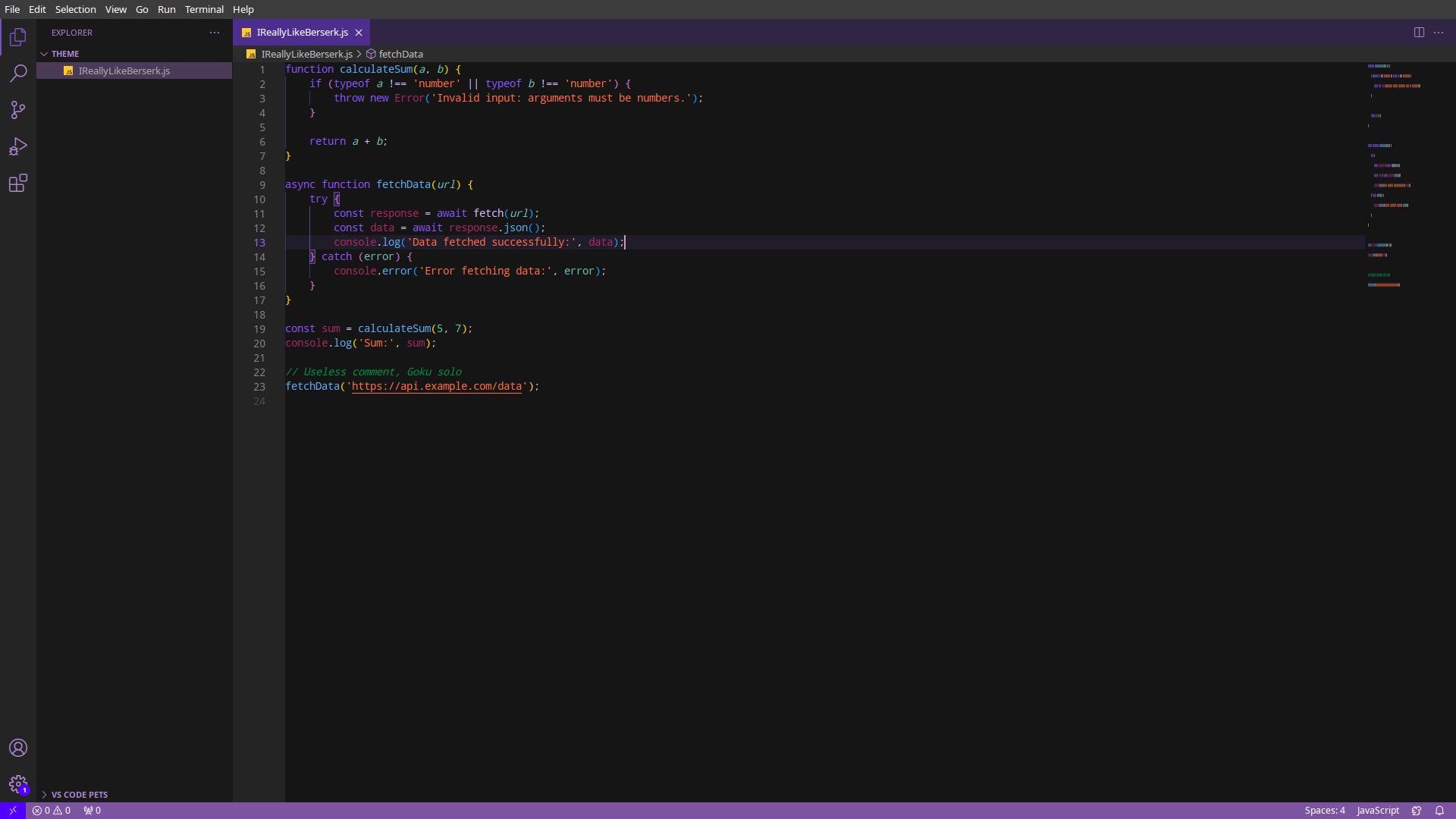The height and width of the screenshot is (819, 1456).
Task: Open the Source Control view
Action: [x=18, y=110]
